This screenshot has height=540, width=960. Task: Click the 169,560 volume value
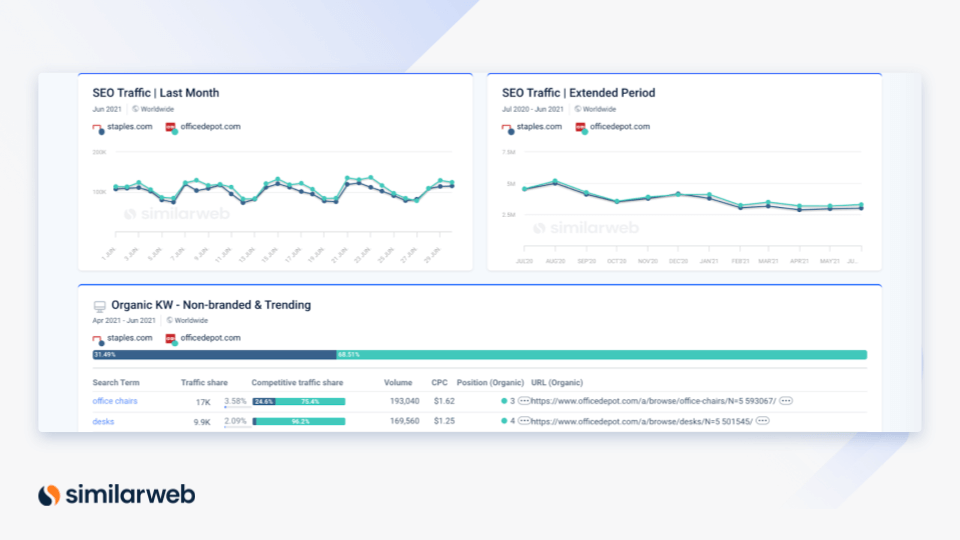tap(405, 421)
